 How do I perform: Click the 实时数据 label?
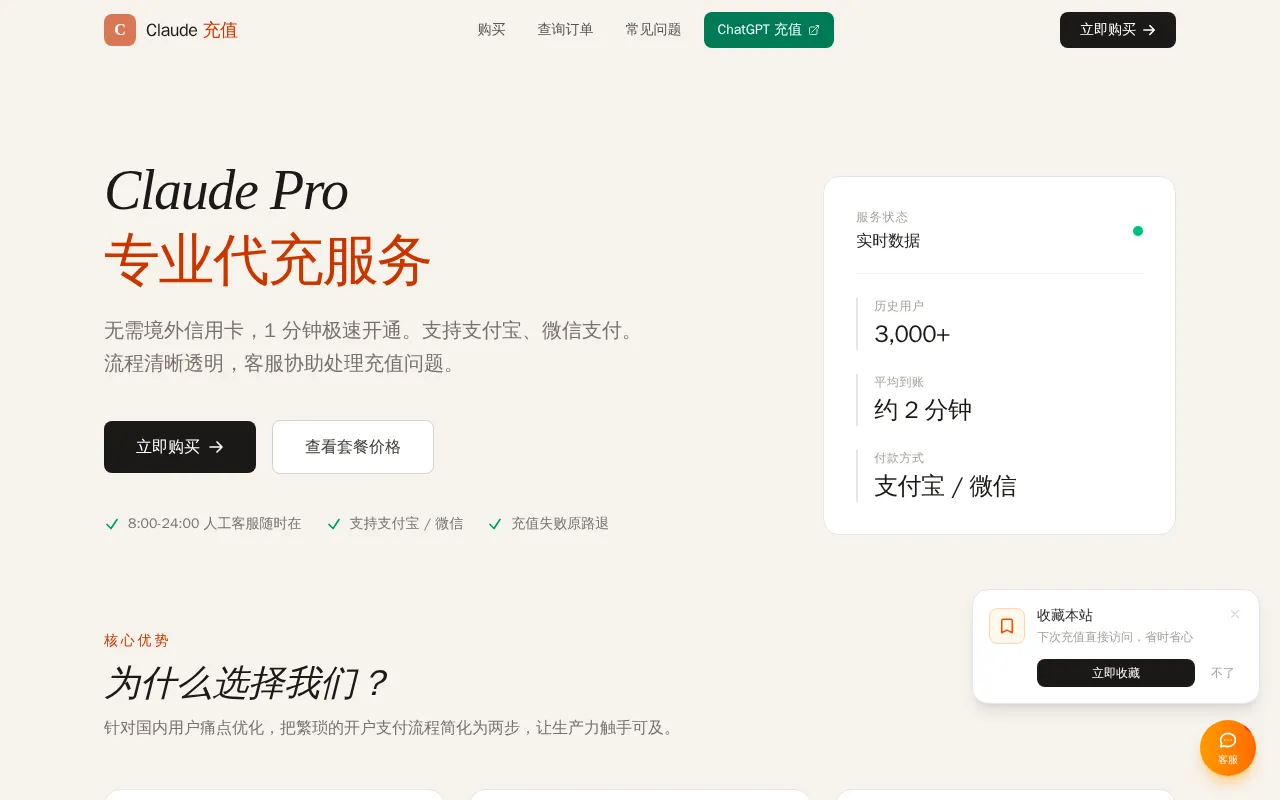[x=888, y=241]
